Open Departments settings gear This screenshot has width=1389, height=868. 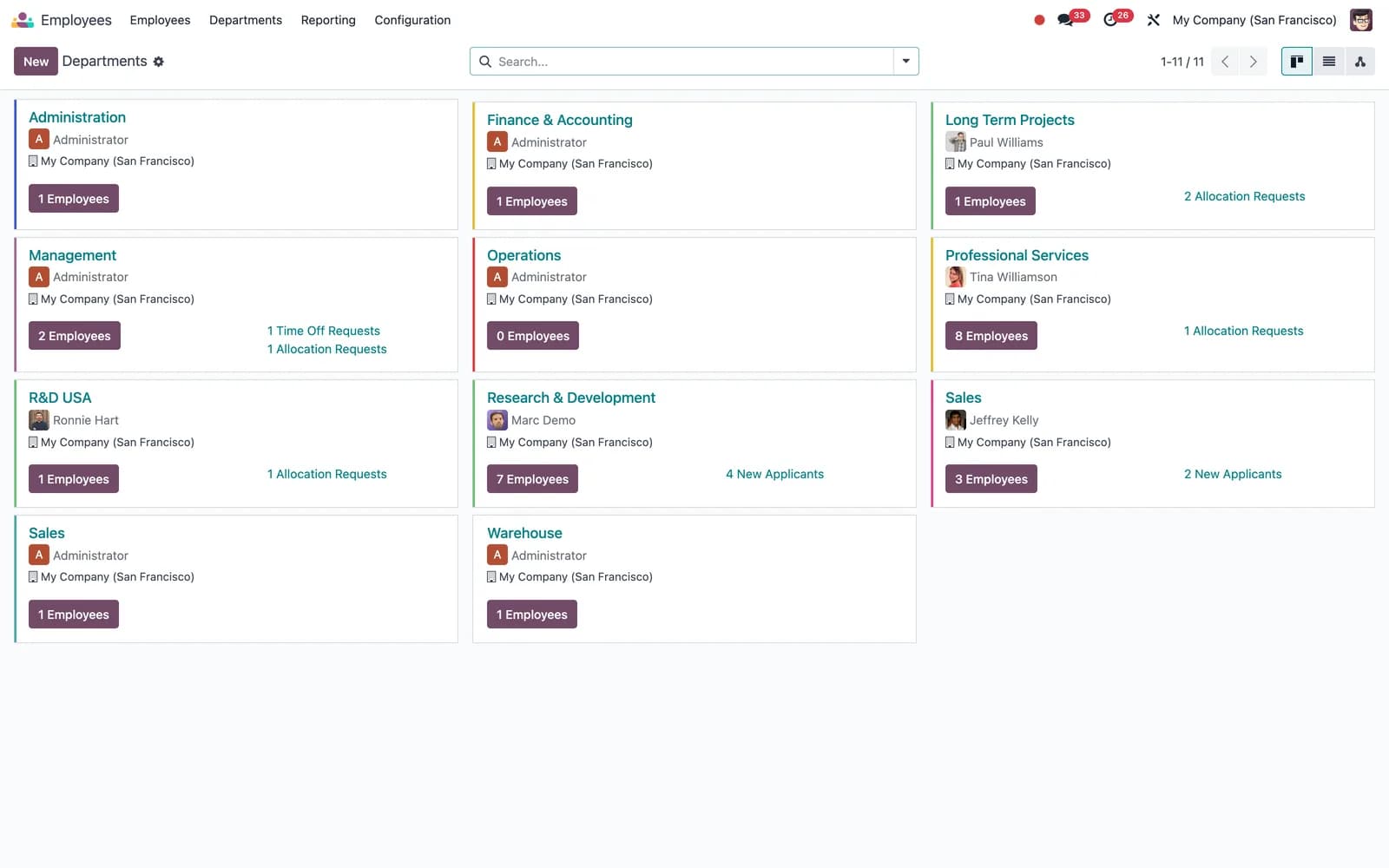(158, 62)
